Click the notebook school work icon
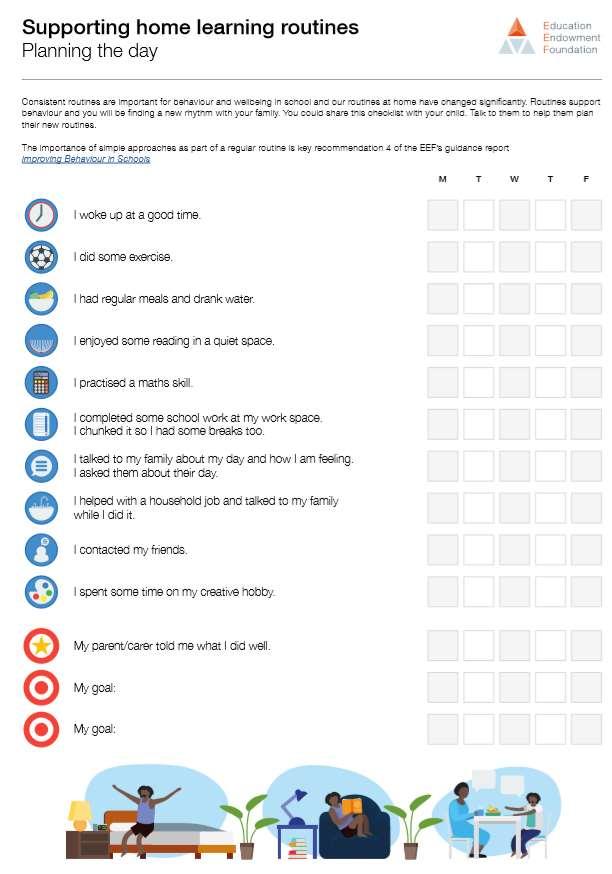This screenshot has height=874, width=612. pos(41,424)
